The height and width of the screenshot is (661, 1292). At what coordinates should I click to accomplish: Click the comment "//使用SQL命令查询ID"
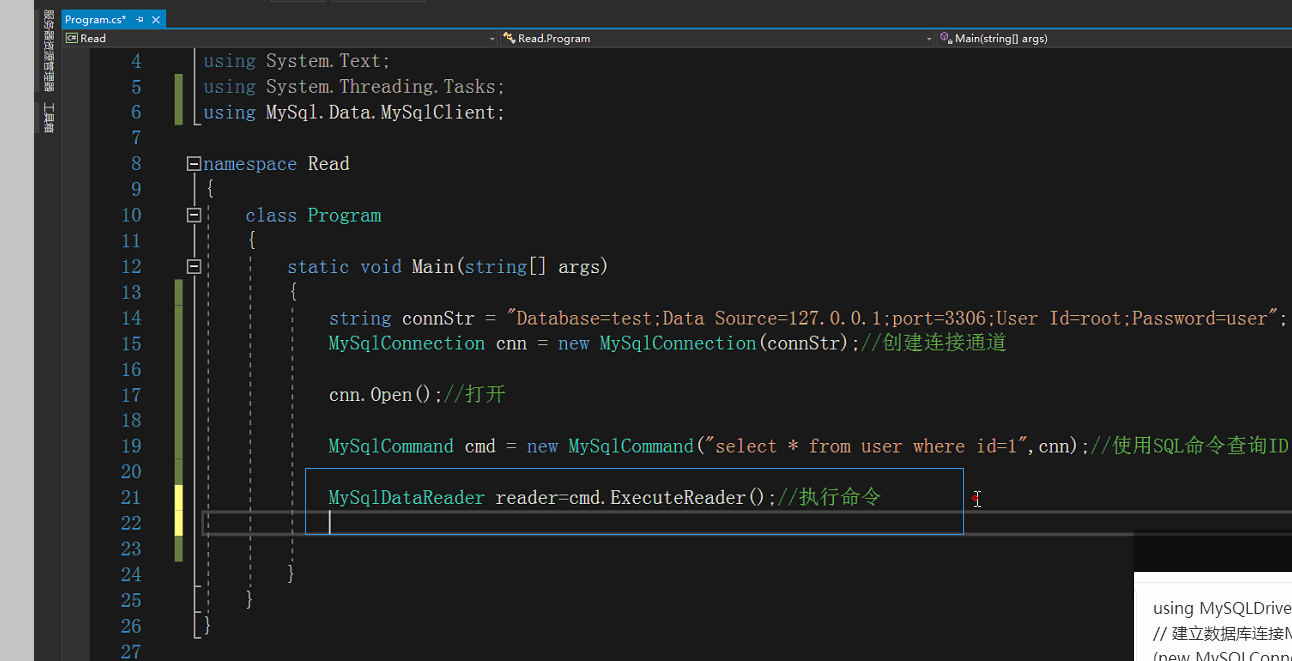1190,446
